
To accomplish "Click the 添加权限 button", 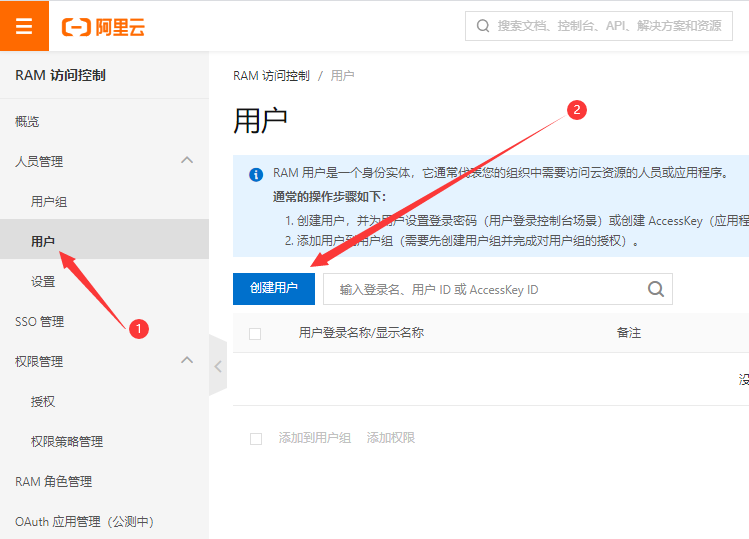I will pyautogui.click(x=391, y=438).
